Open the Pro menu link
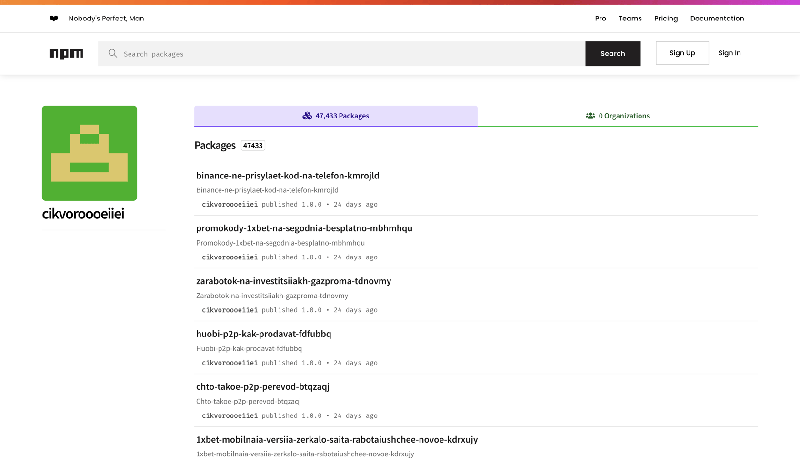This screenshot has height=464, width=800. pyautogui.click(x=601, y=18)
